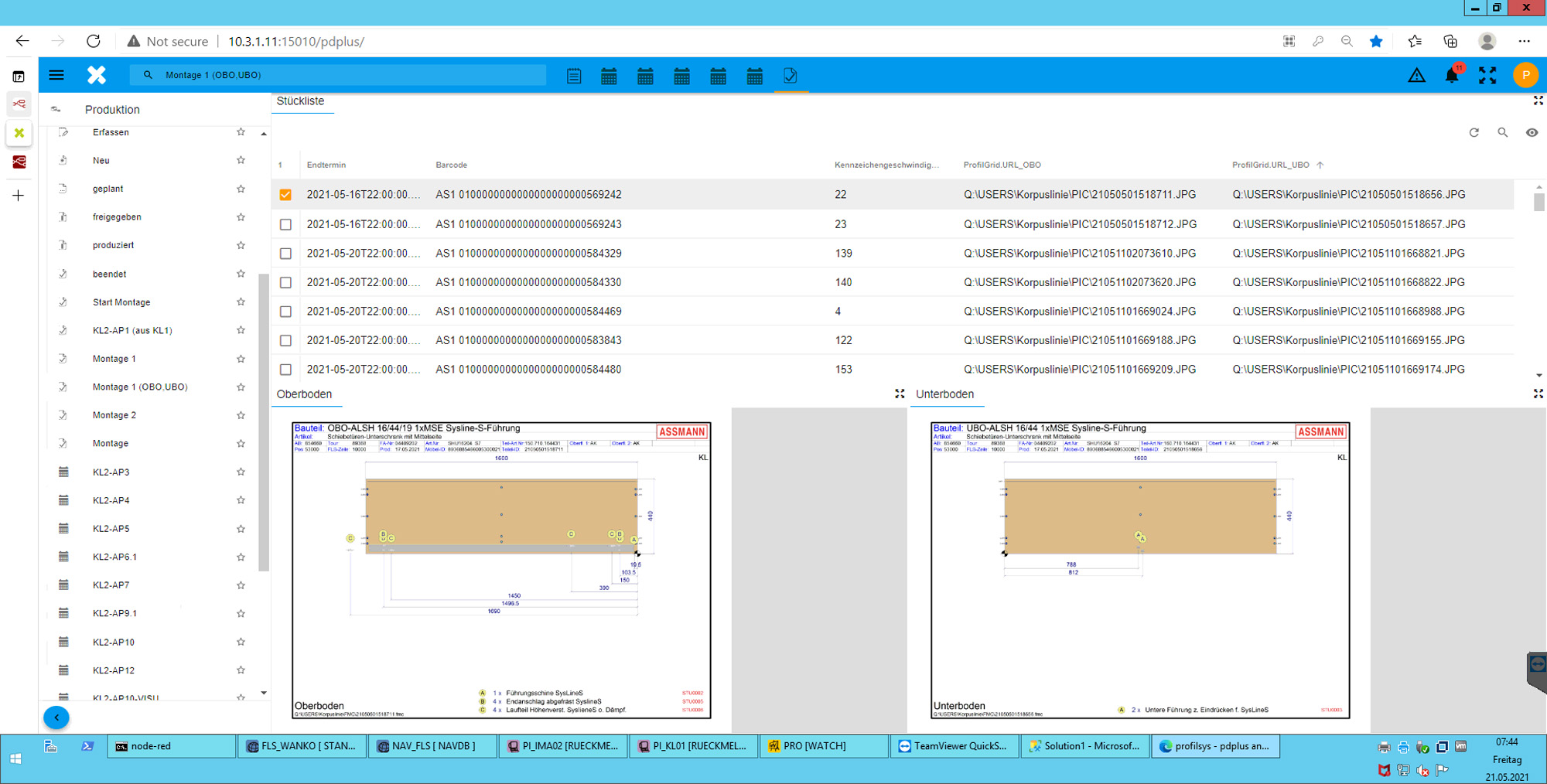Open node-red from the taskbar
The height and width of the screenshot is (784, 1547).
(171, 746)
